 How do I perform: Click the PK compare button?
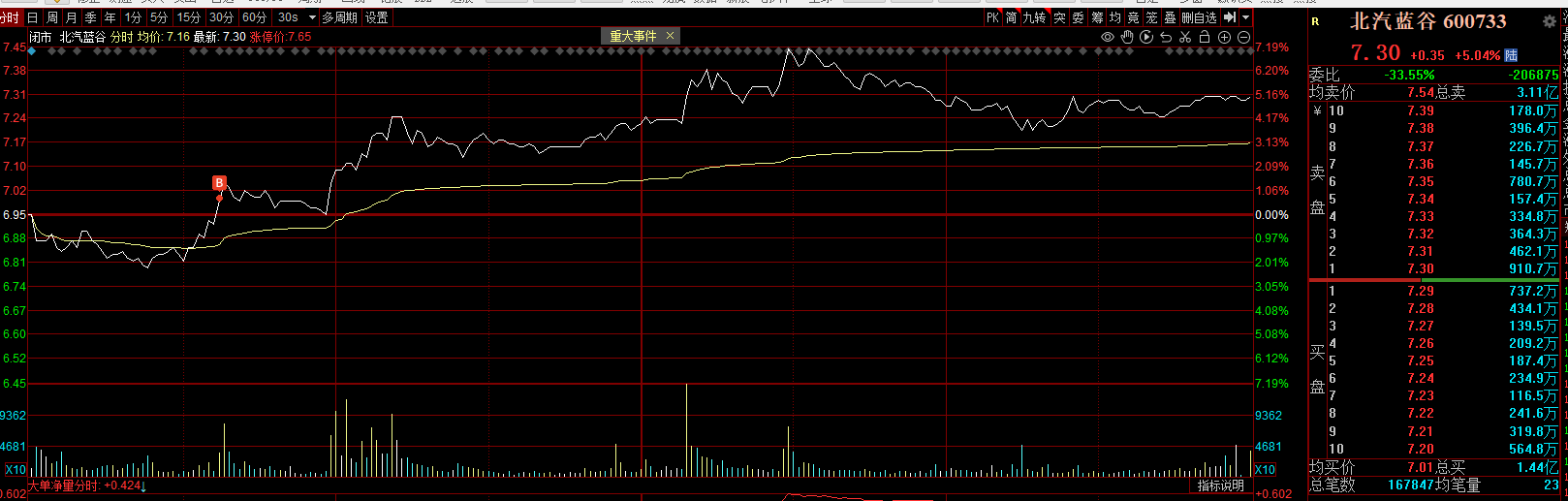point(992,17)
